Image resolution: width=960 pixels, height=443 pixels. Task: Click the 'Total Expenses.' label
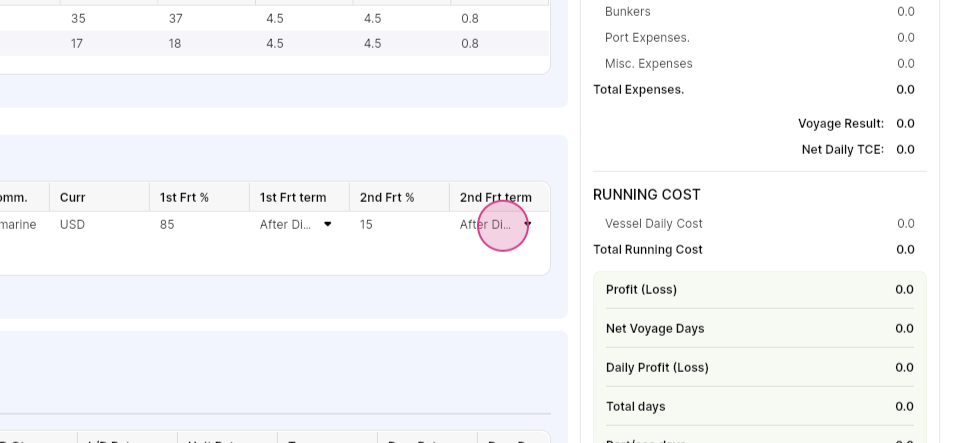point(639,89)
